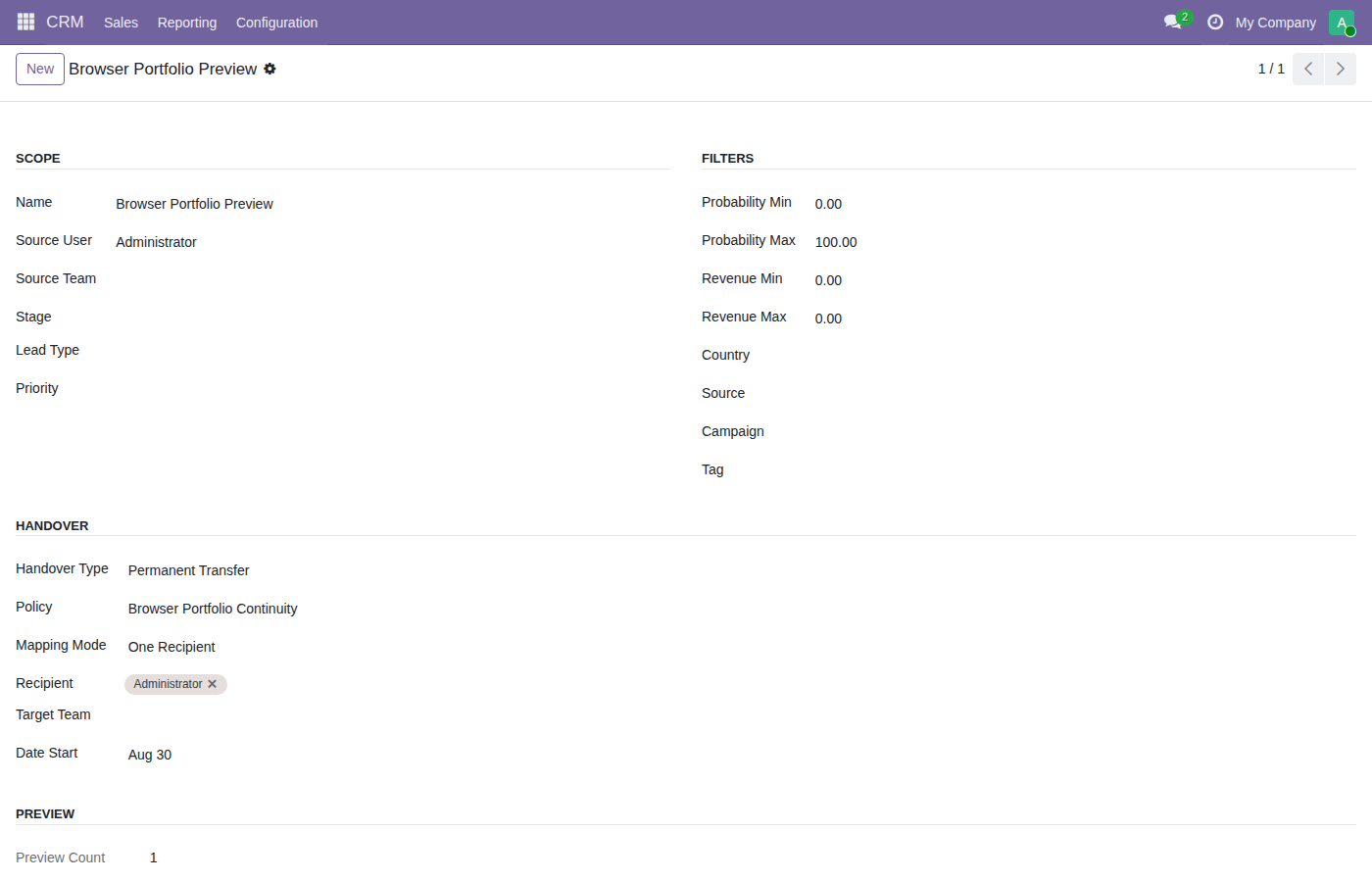1372x882 pixels.
Task: Edit Probability Max value 100.00
Action: [x=1085, y=242]
